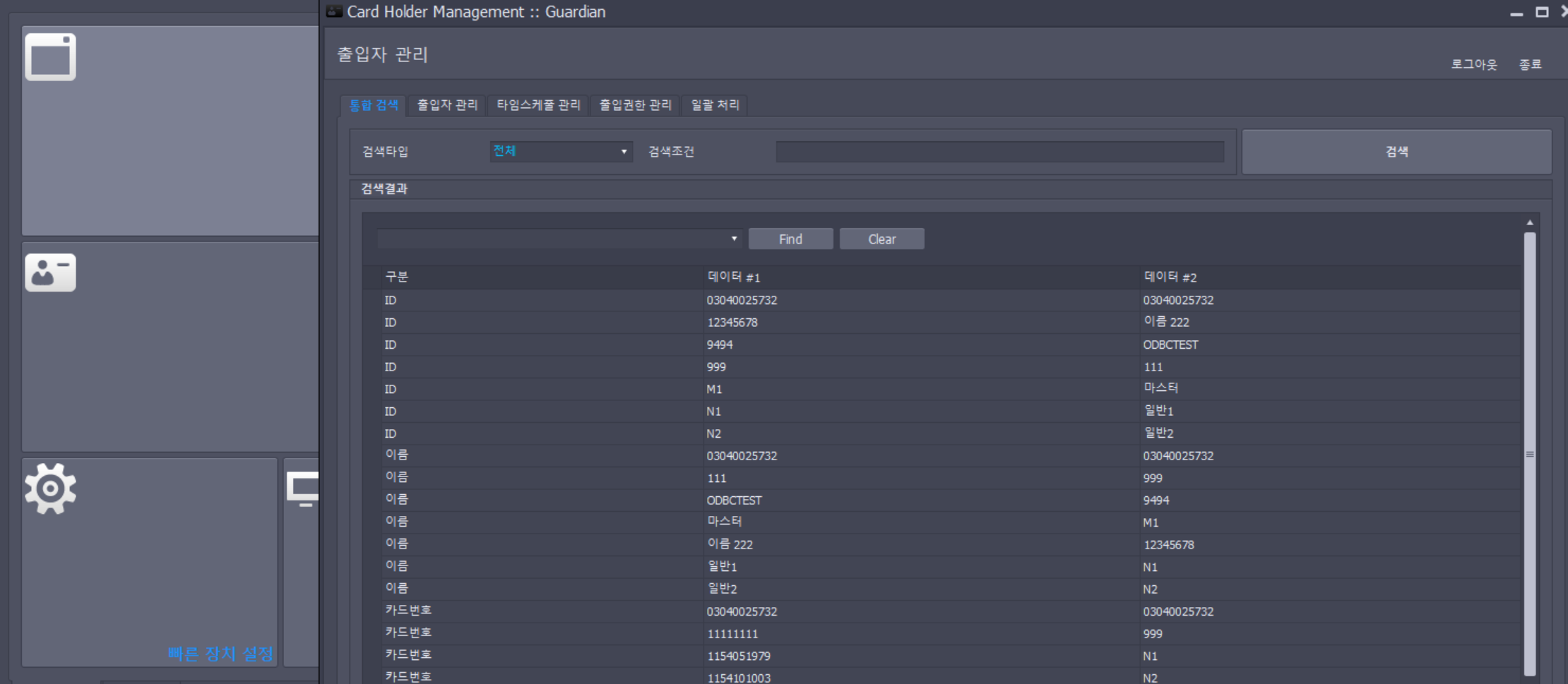Open the card holder ID badge icon
This screenshot has height=684, width=1568.
(x=50, y=272)
